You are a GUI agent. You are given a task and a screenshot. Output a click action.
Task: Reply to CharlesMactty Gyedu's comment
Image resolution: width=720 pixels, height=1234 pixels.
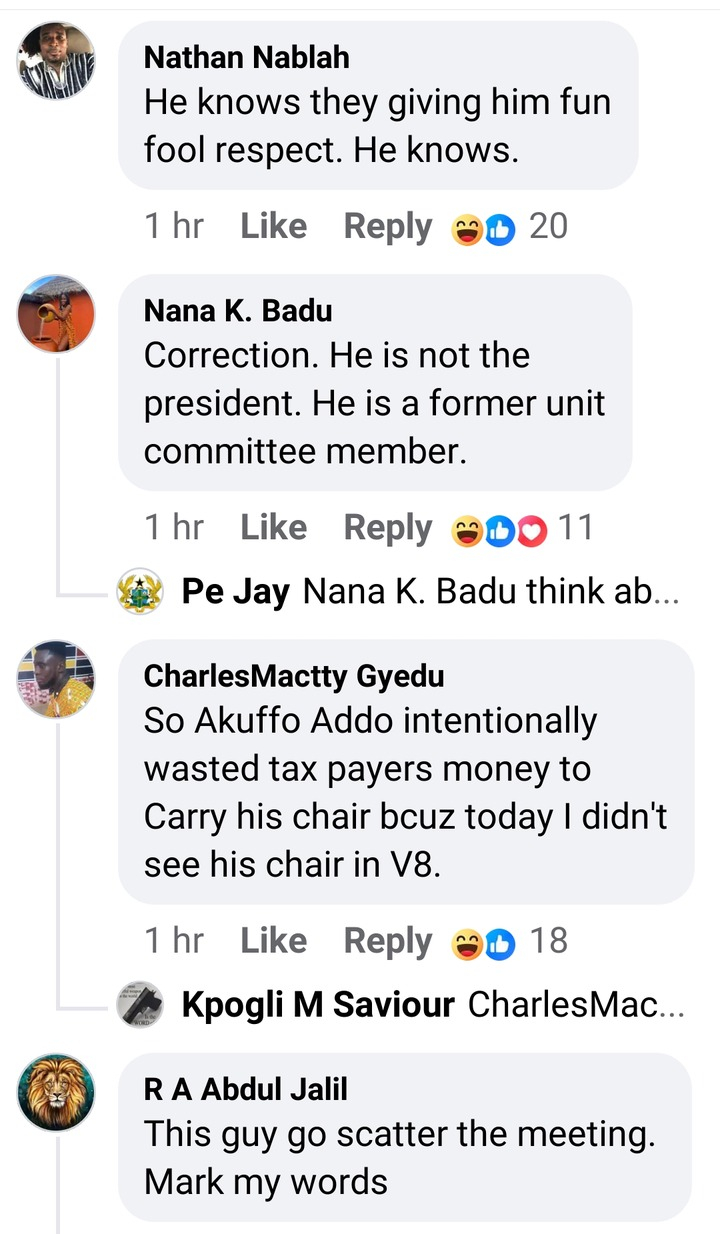point(388,941)
